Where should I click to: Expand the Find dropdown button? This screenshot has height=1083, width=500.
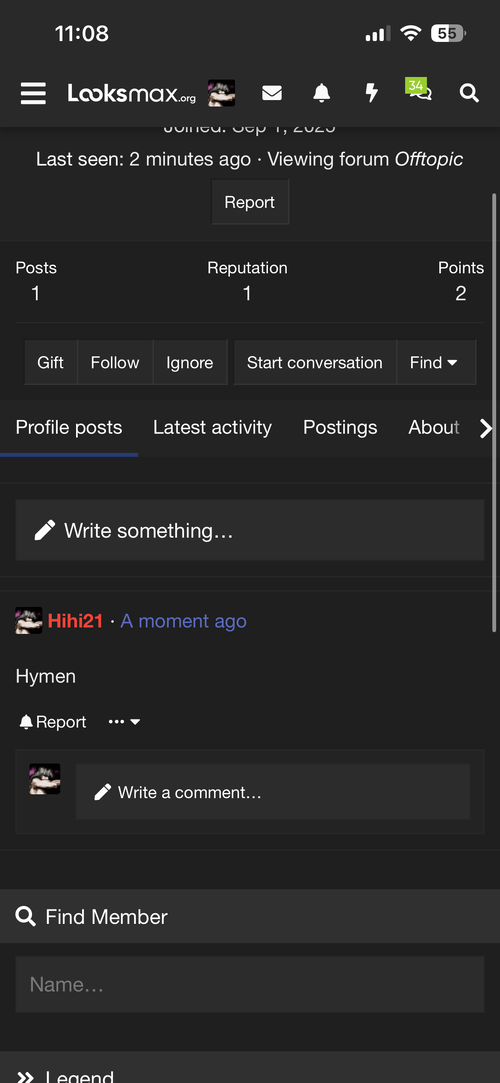[435, 363]
